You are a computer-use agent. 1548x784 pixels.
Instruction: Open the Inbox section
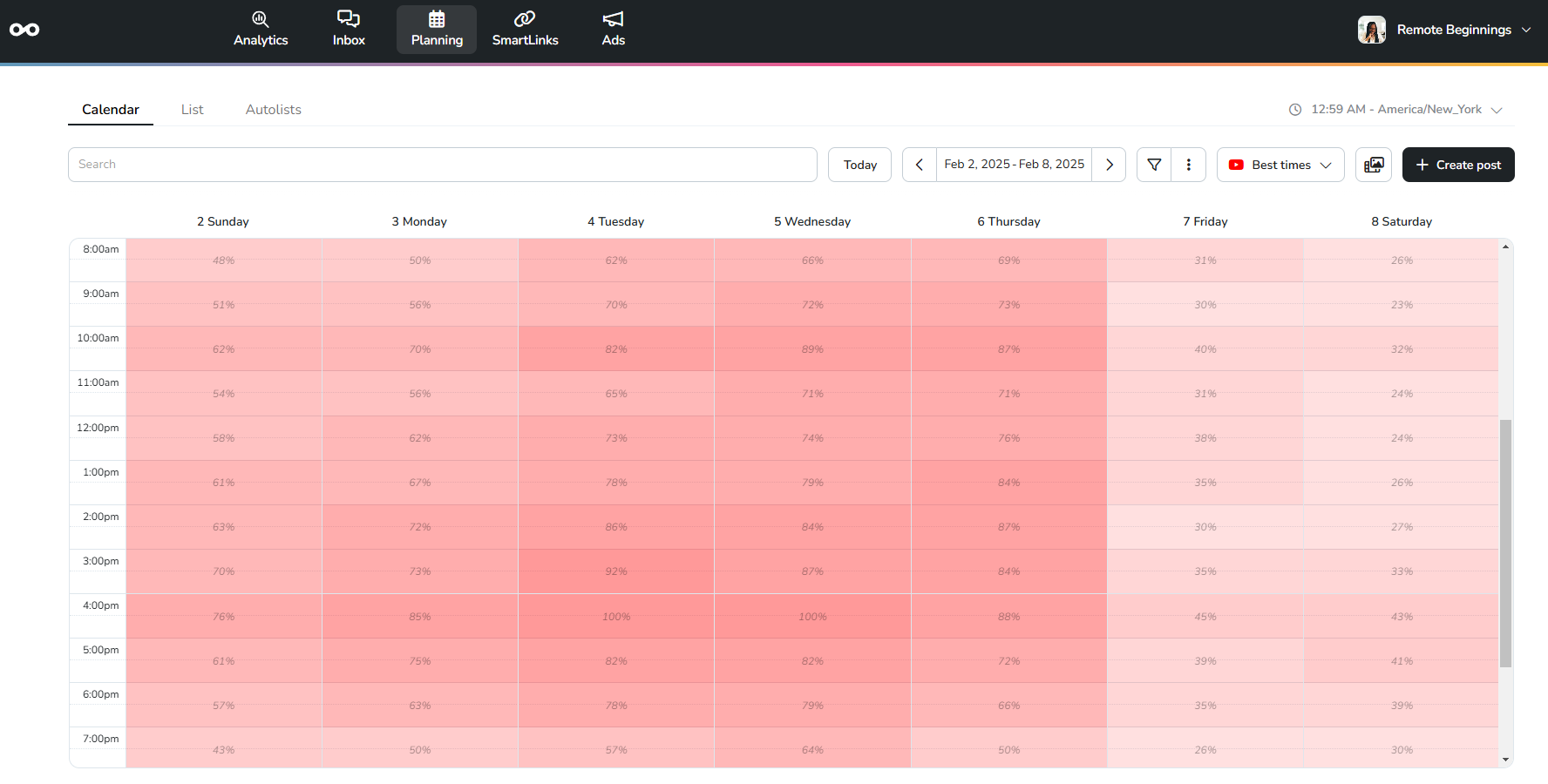[348, 29]
